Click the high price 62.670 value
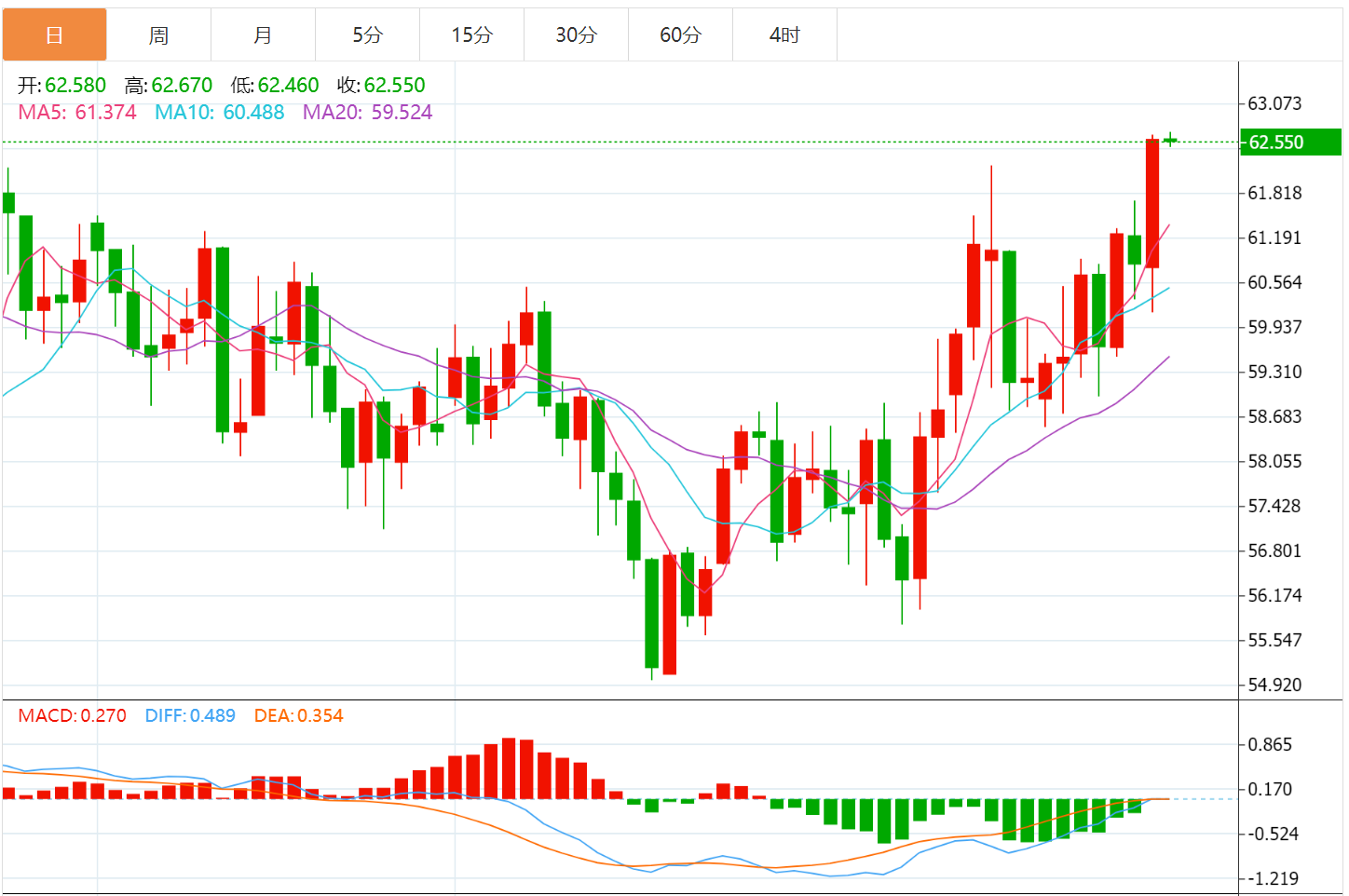The height and width of the screenshot is (896, 1349). [182, 86]
